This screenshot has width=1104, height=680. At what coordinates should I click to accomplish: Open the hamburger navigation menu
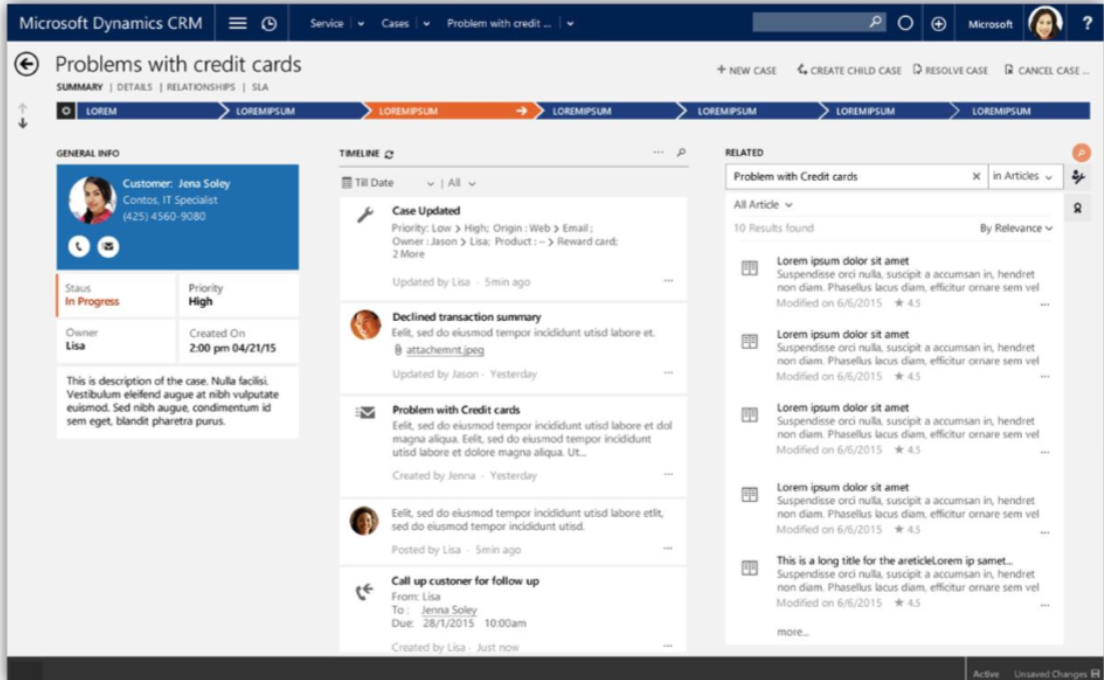tap(237, 24)
